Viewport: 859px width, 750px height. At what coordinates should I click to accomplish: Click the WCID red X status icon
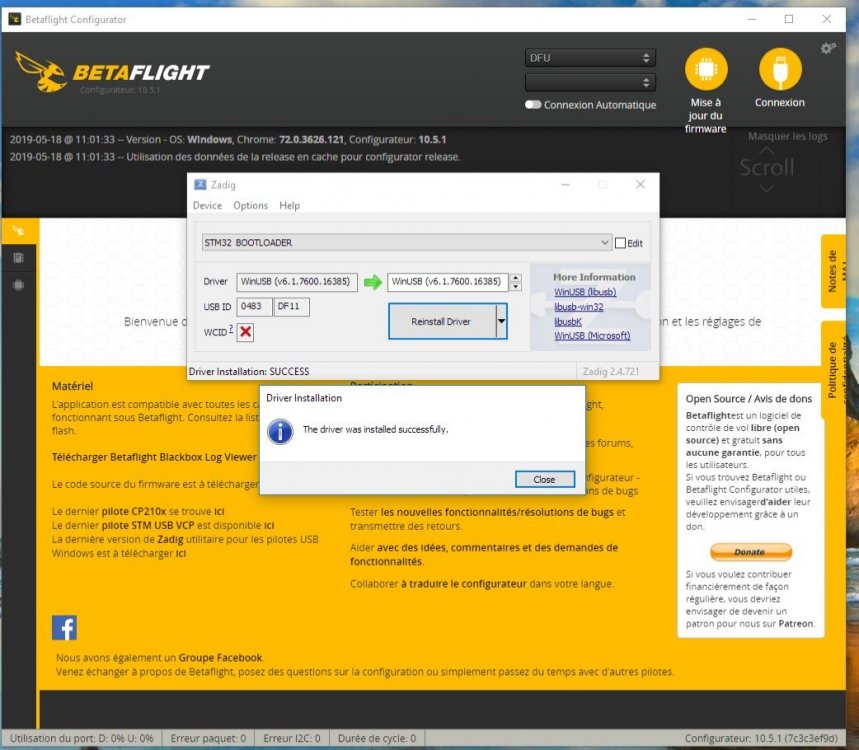[245, 331]
